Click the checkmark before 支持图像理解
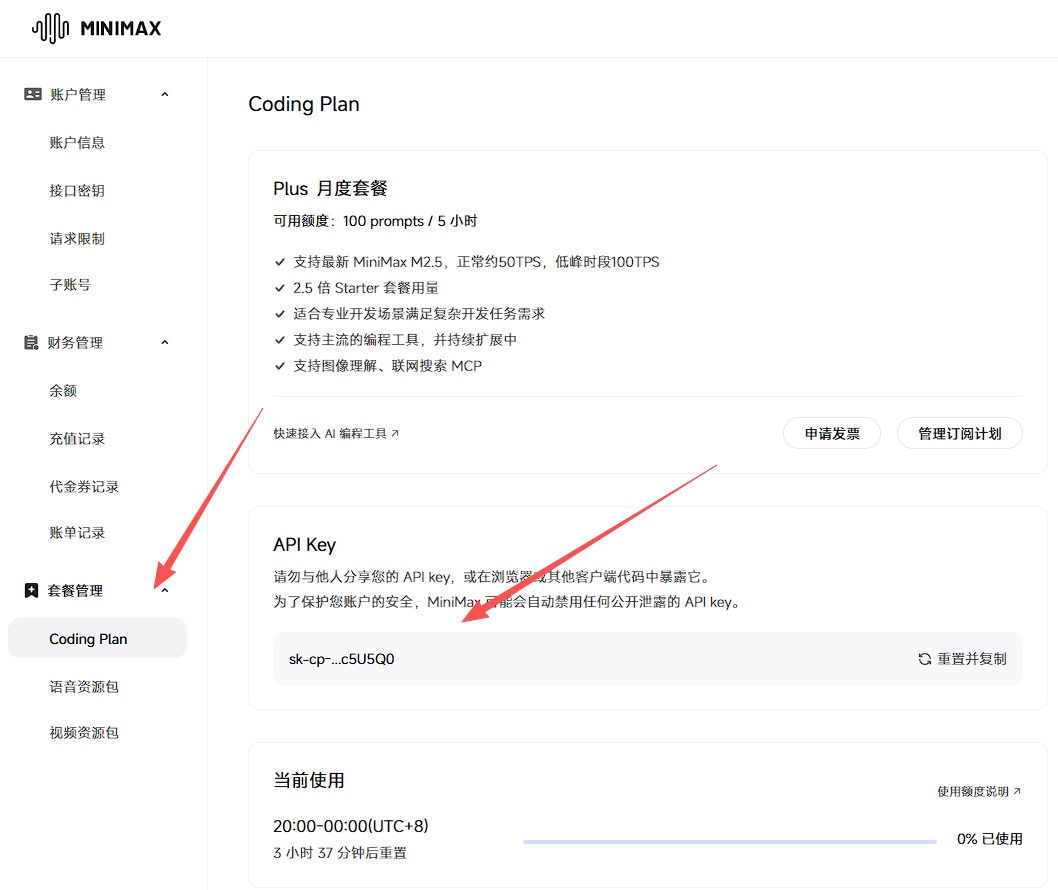 coord(280,366)
